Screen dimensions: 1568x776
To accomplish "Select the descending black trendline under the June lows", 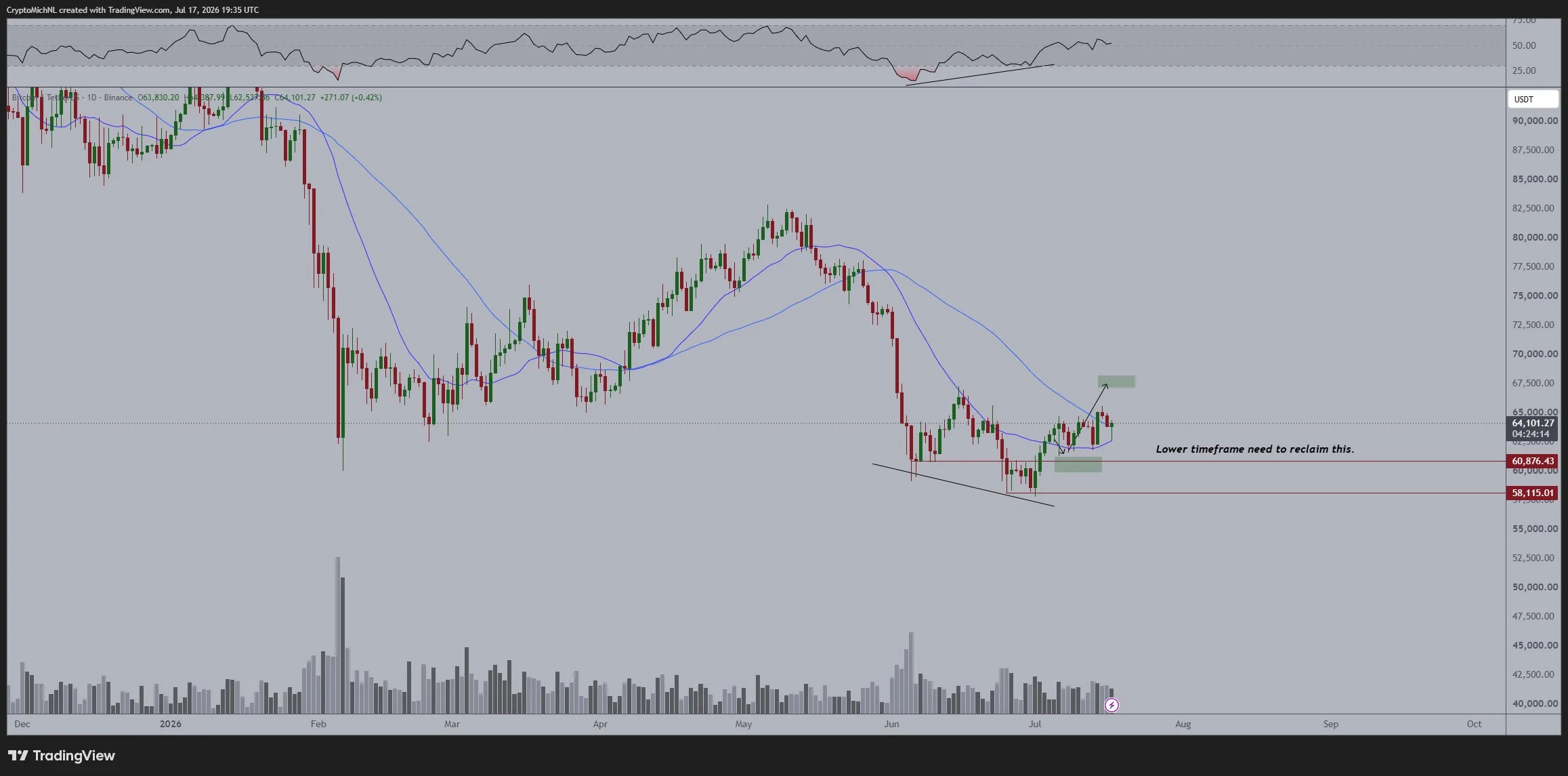I will (963, 485).
